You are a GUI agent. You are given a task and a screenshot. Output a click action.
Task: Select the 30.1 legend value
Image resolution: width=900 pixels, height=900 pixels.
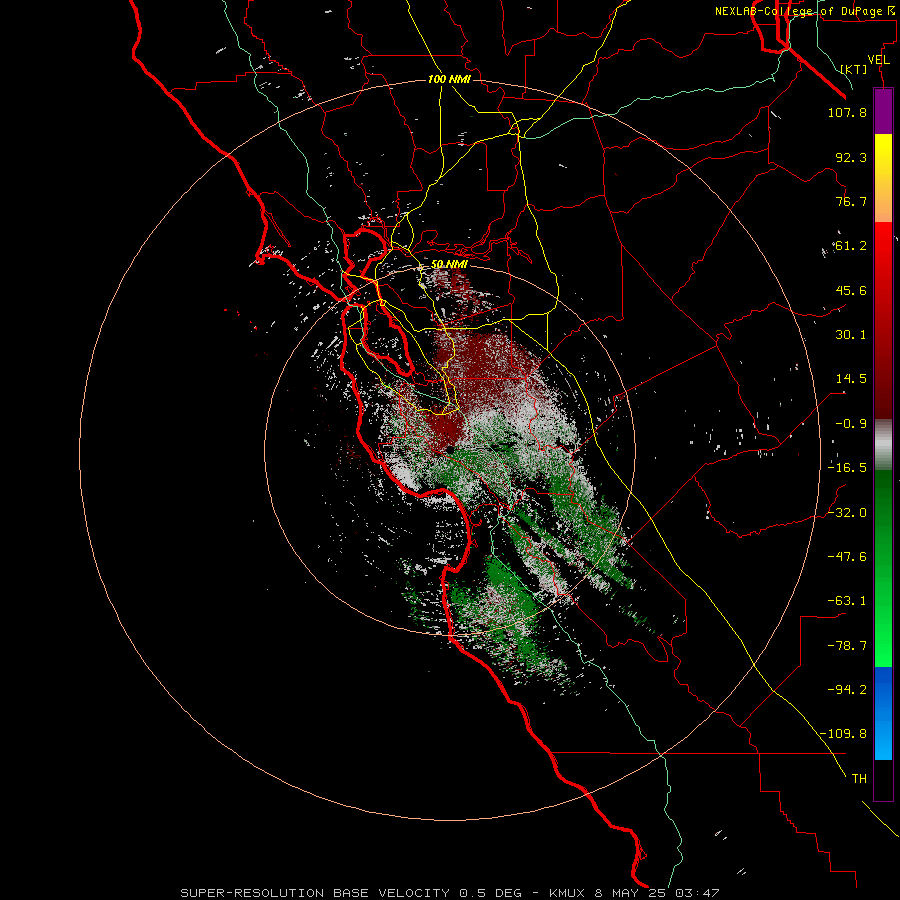pos(851,335)
